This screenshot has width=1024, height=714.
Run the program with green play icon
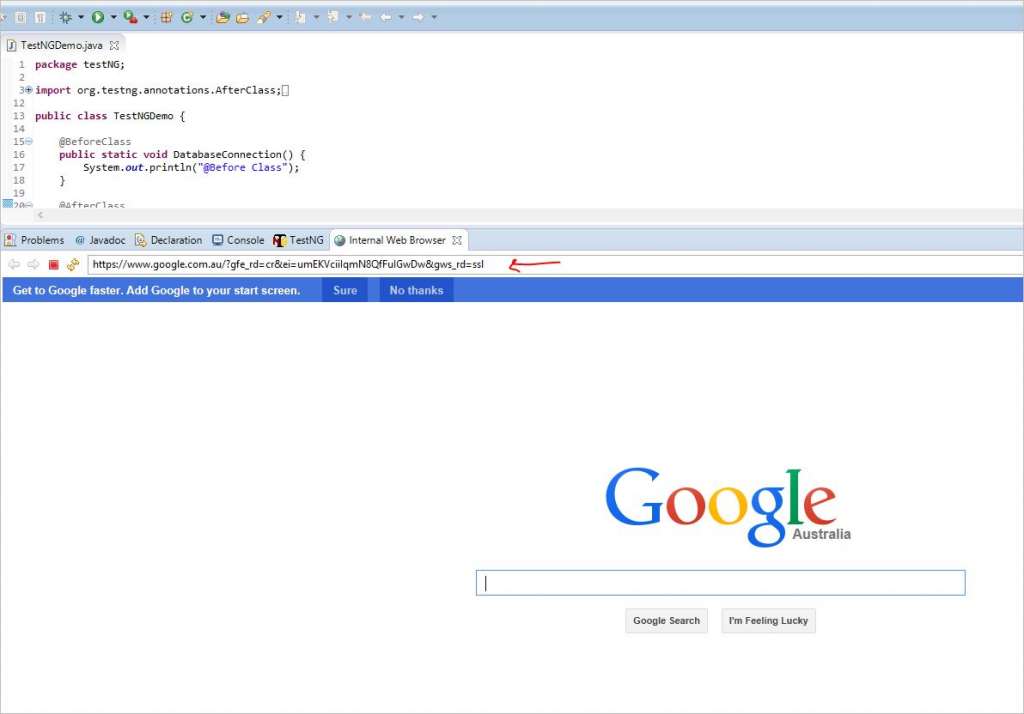tap(98, 17)
